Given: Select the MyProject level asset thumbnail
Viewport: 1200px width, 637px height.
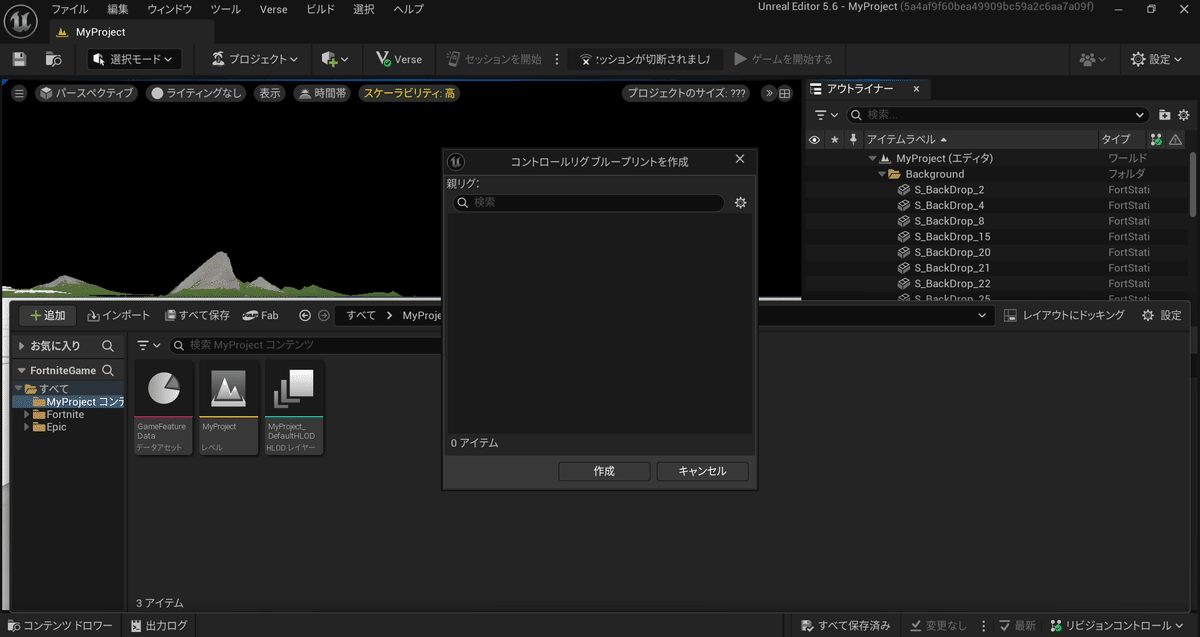Looking at the screenshot, I should tap(229, 407).
